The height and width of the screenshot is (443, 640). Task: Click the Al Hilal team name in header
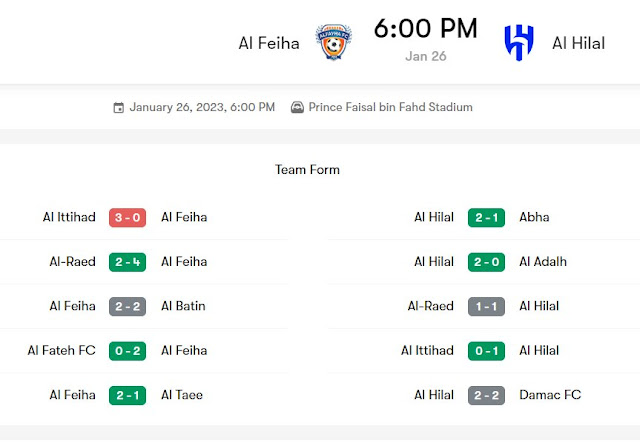pyautogui.click(x=579, y=43)
